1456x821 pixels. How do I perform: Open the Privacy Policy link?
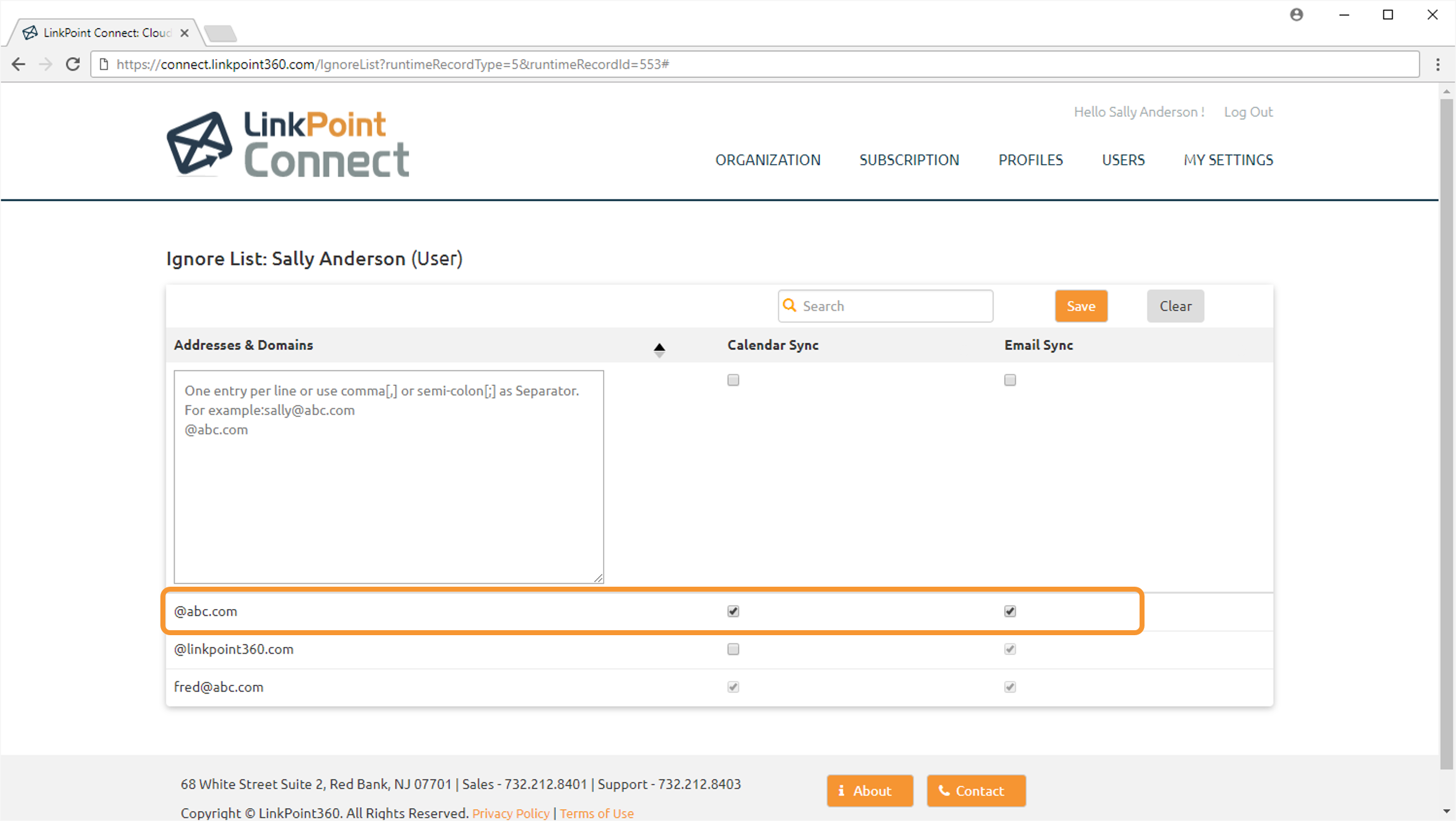(510, 813)
